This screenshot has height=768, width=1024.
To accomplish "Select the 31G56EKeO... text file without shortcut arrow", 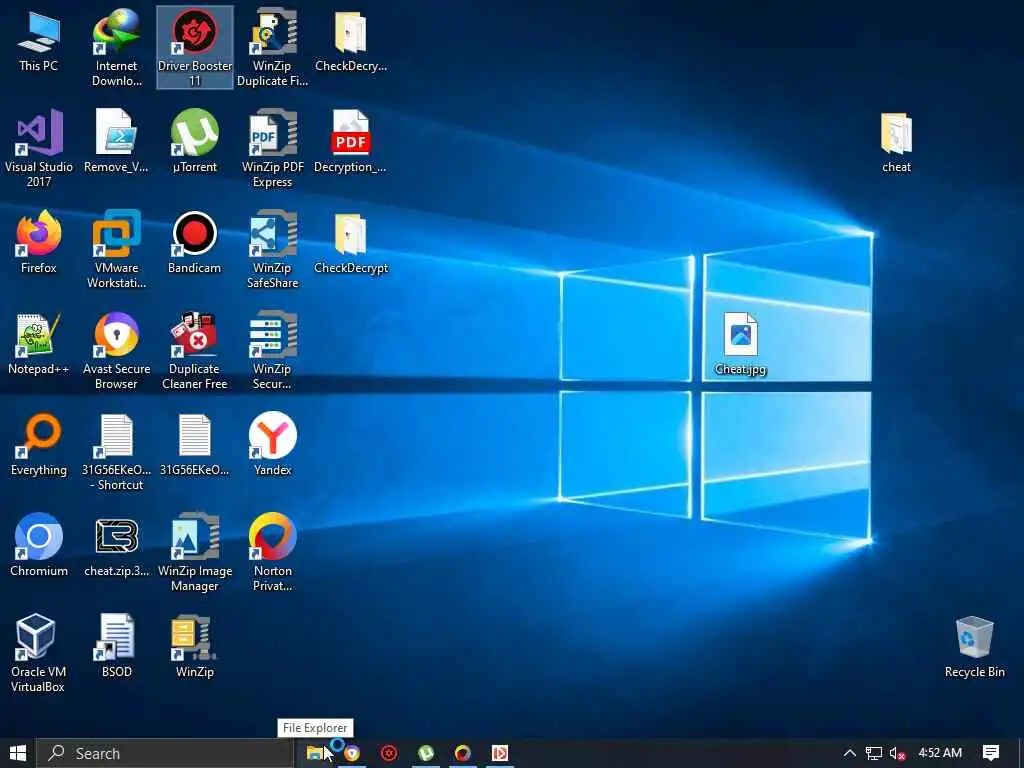I will [195, 445].
